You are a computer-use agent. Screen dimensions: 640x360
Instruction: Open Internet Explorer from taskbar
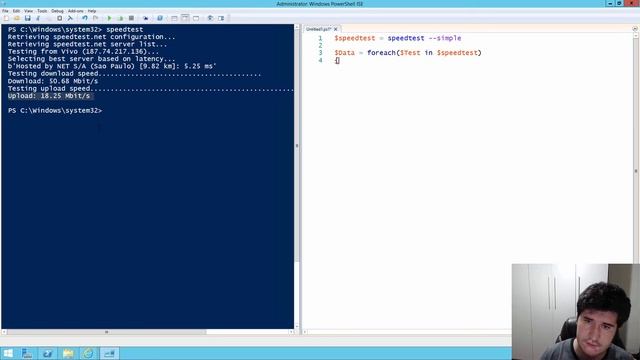pos(88,353)
